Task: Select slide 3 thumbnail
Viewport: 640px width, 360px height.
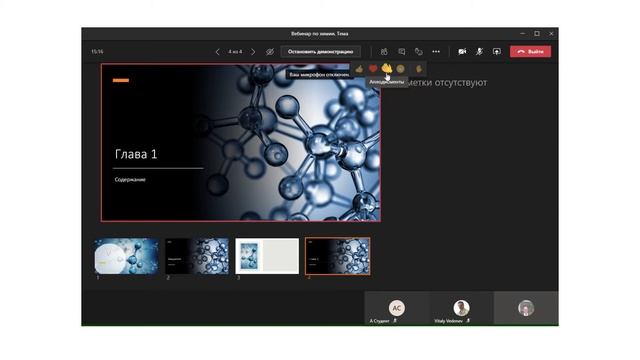Action: coord(267,256)
